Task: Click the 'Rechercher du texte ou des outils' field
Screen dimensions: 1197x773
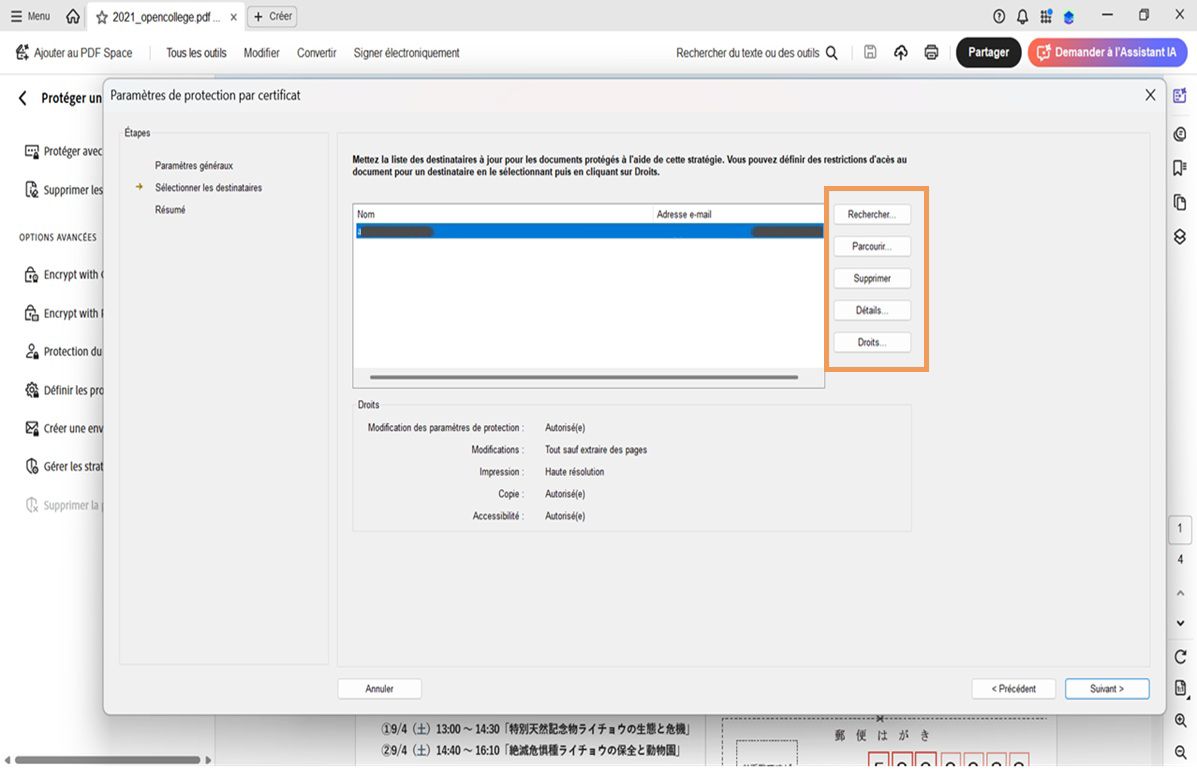Action: (x=750, y=52)
